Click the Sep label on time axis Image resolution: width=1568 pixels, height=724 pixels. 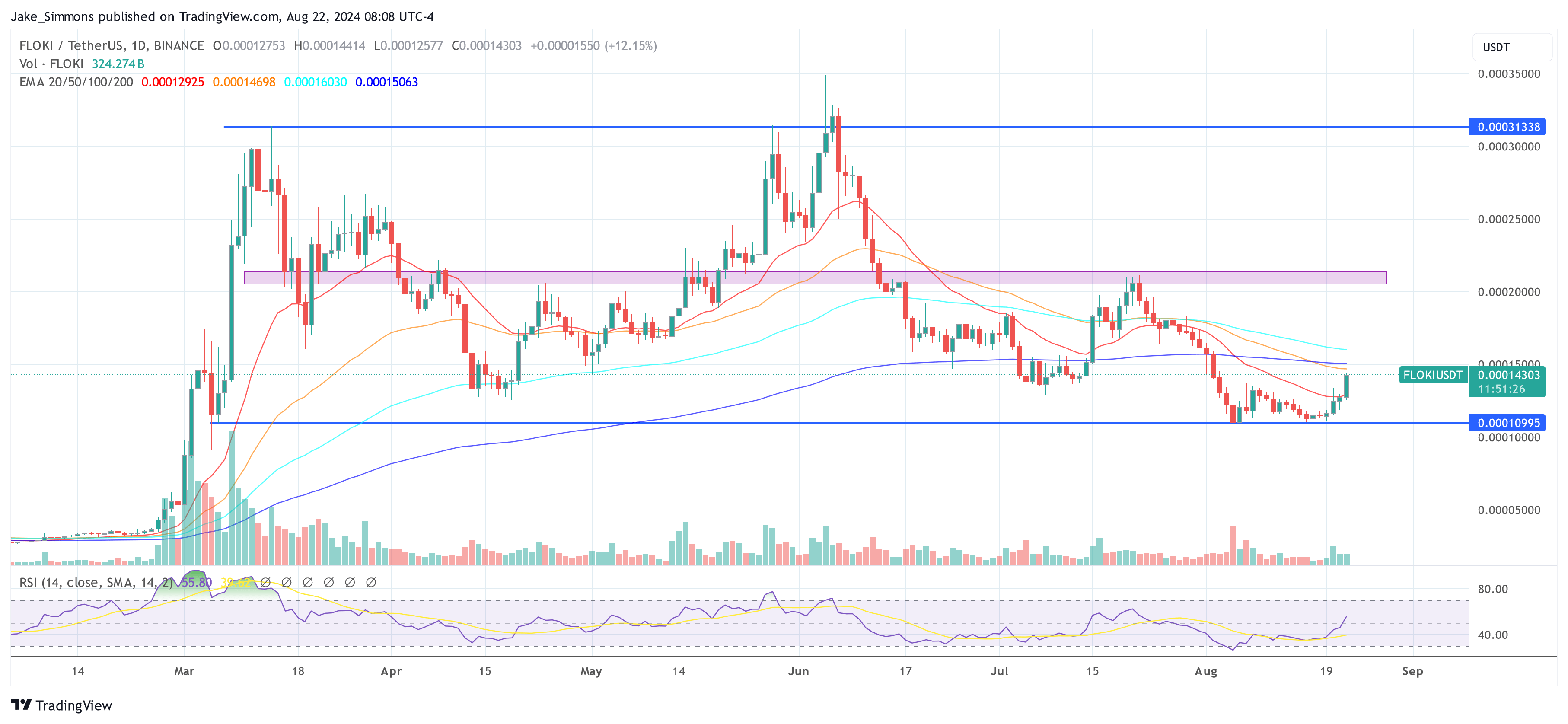pyautogui.click(x=1412, y=671)
